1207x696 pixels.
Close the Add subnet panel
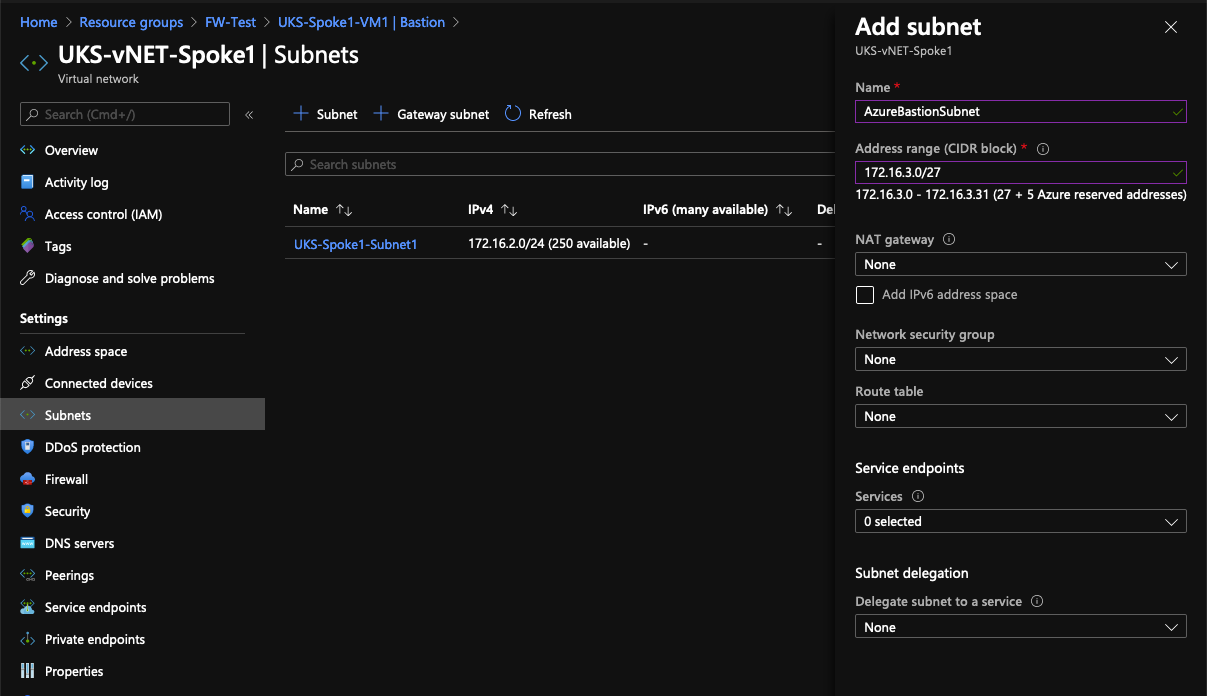pos(1171,28)
